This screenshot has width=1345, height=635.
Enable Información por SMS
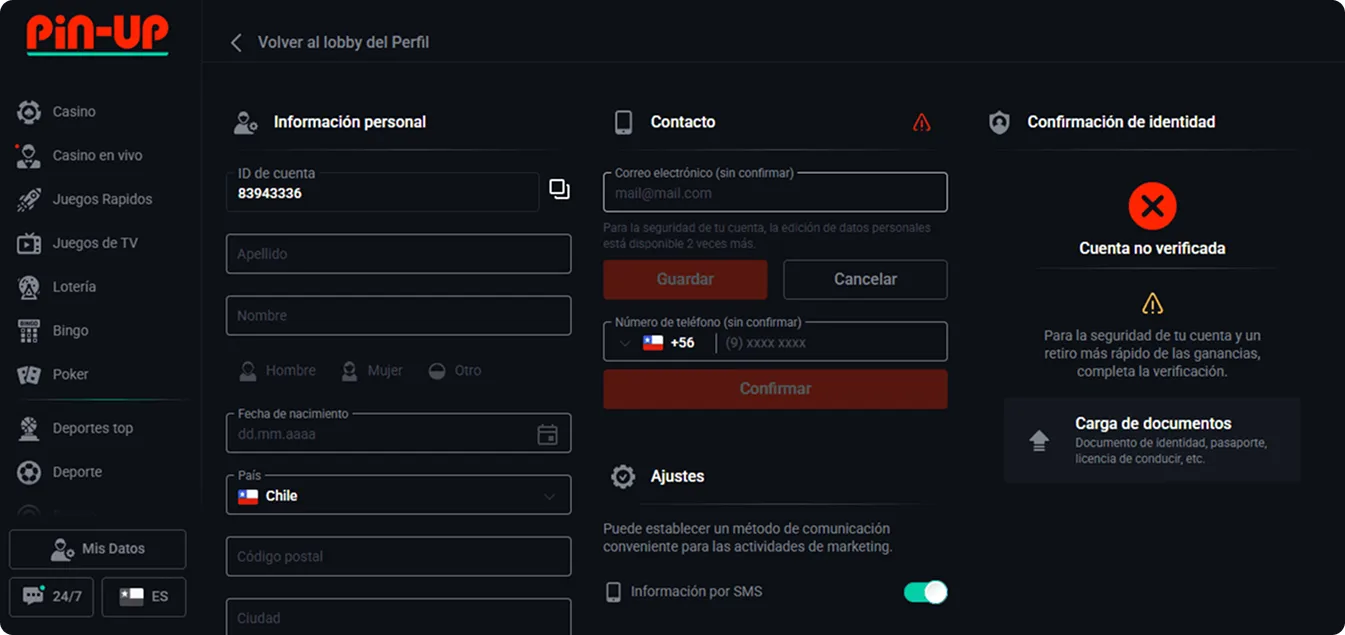coord(925,592)
